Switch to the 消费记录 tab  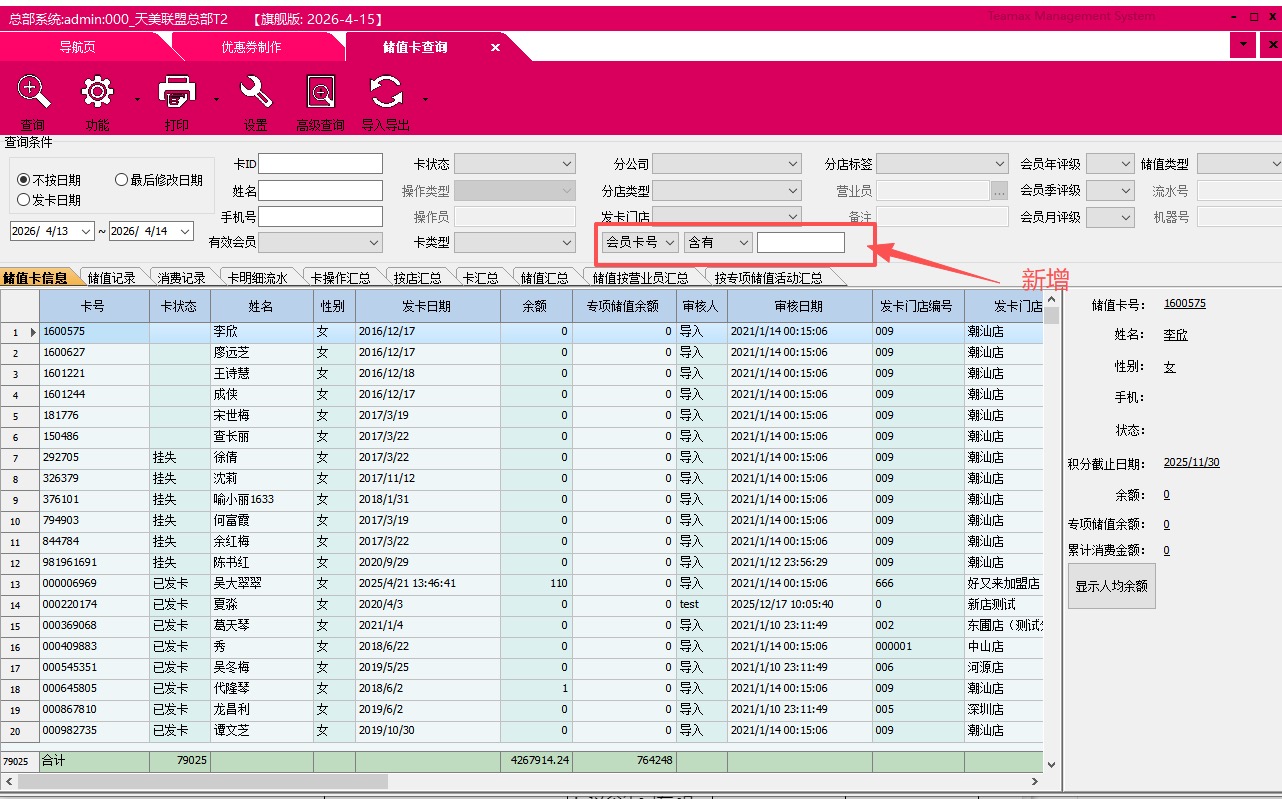pyautogui.click(x=181, y=278)
